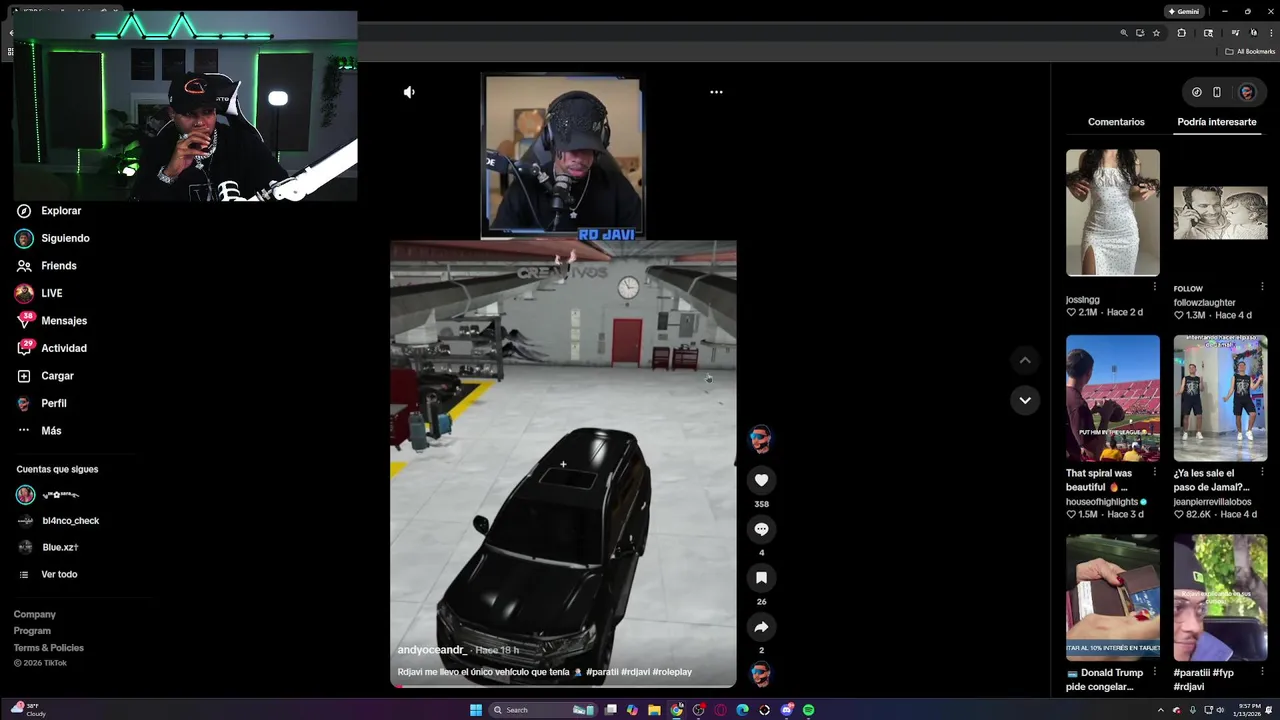The image size is (1280, 720).
Task: Open Mensajes inbox
Action: click(x=52, y=321)
